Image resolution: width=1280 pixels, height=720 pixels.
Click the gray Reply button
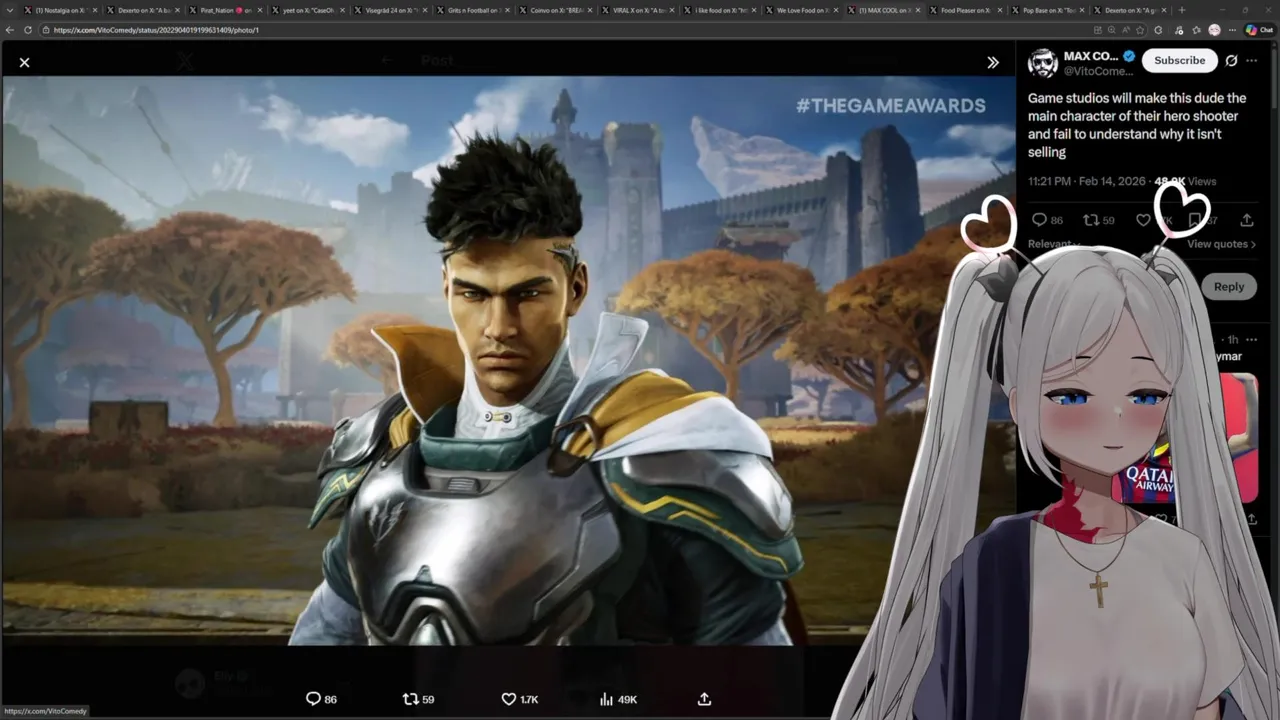1229,287
